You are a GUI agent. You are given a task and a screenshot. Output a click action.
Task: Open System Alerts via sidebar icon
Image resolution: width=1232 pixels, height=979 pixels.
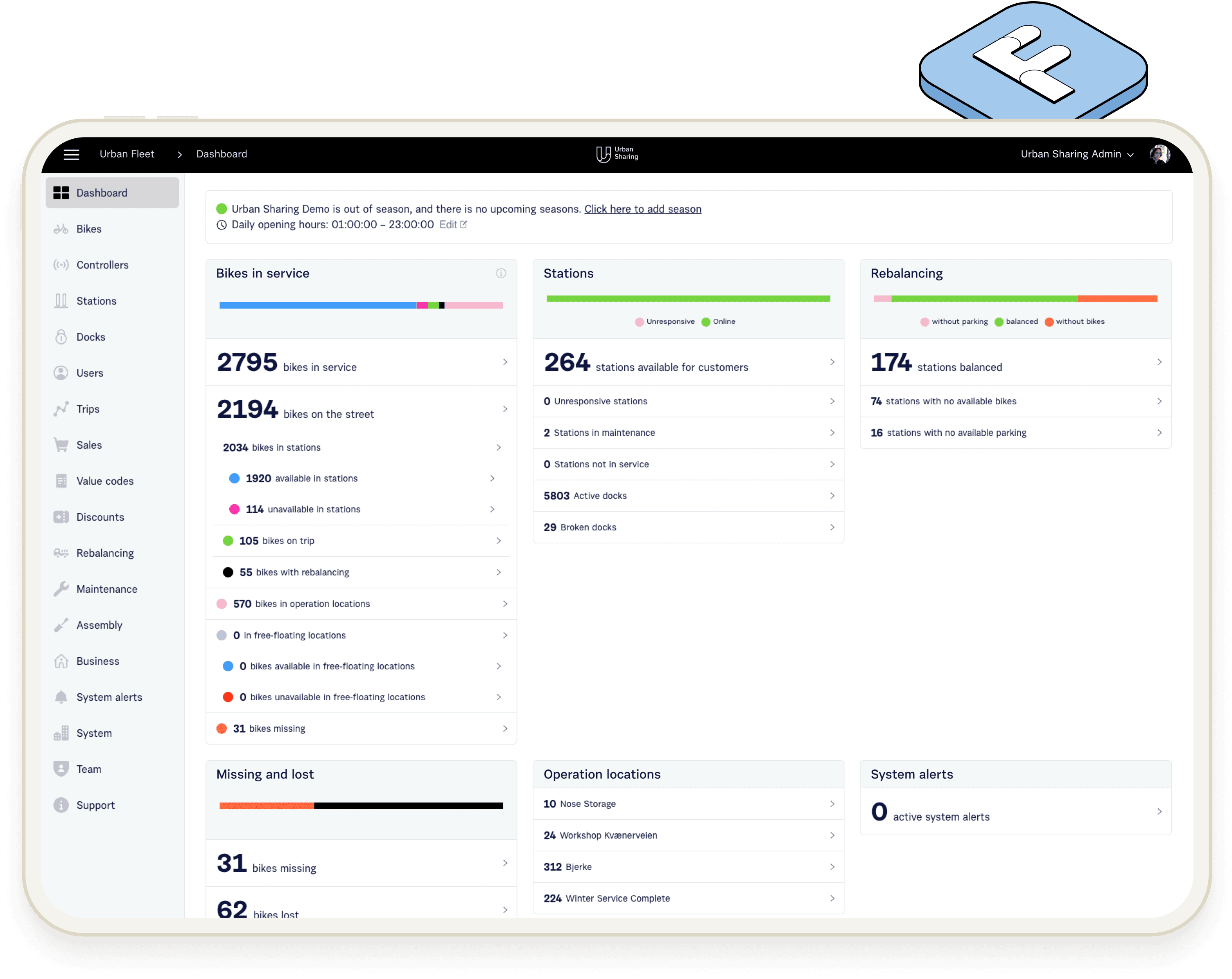(61, 698)
